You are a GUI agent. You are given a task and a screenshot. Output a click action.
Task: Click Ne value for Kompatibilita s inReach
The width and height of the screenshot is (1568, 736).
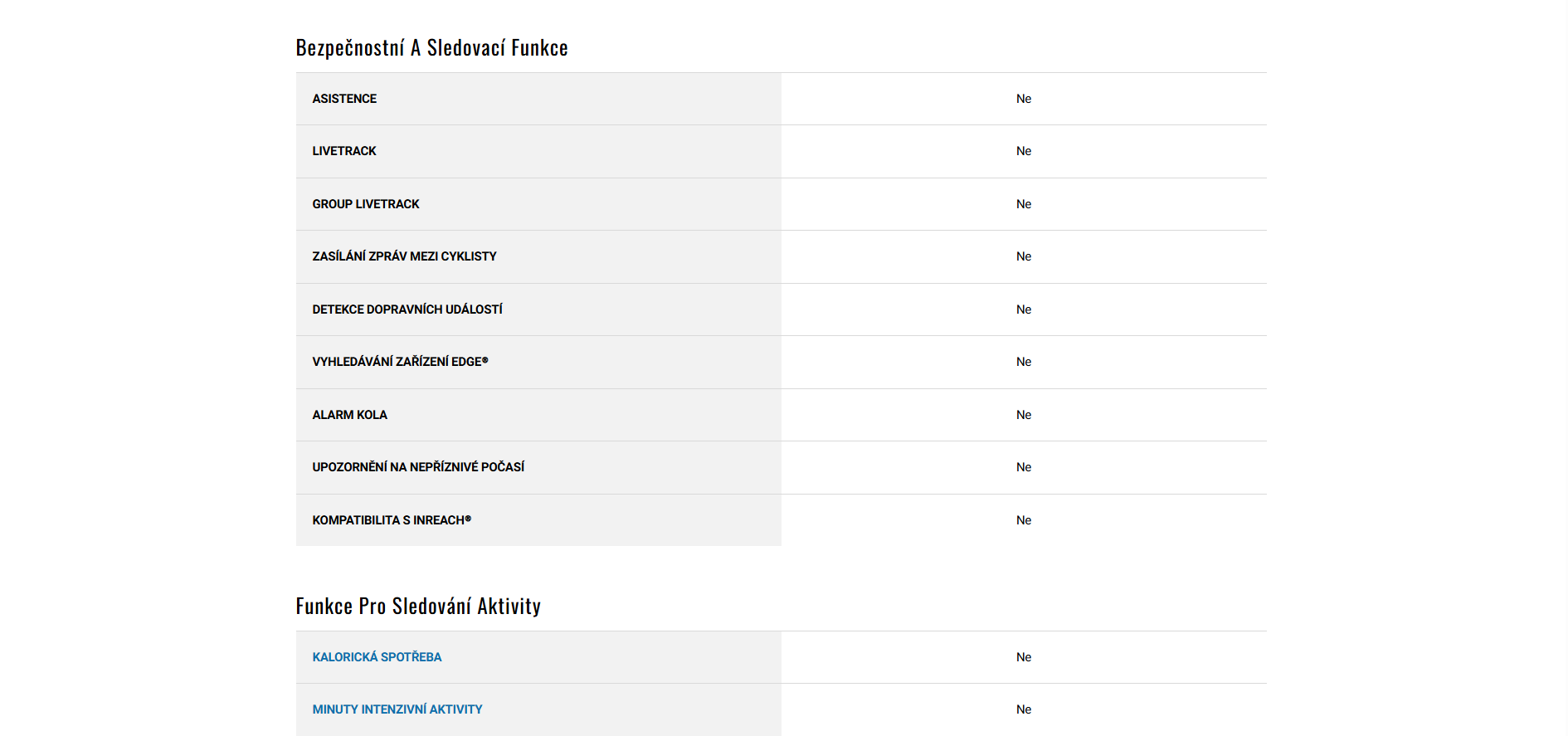pos(1024,520)
